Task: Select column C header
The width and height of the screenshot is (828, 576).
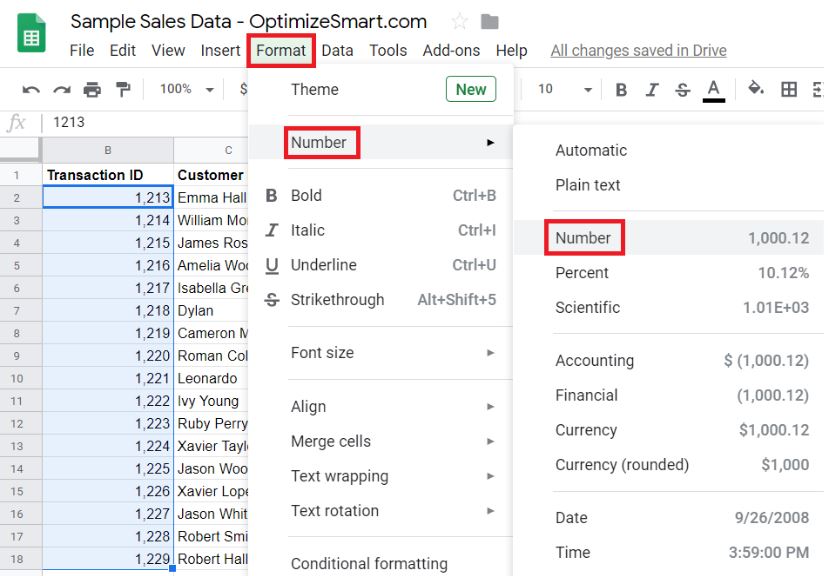Action: (x=211, y=150)
